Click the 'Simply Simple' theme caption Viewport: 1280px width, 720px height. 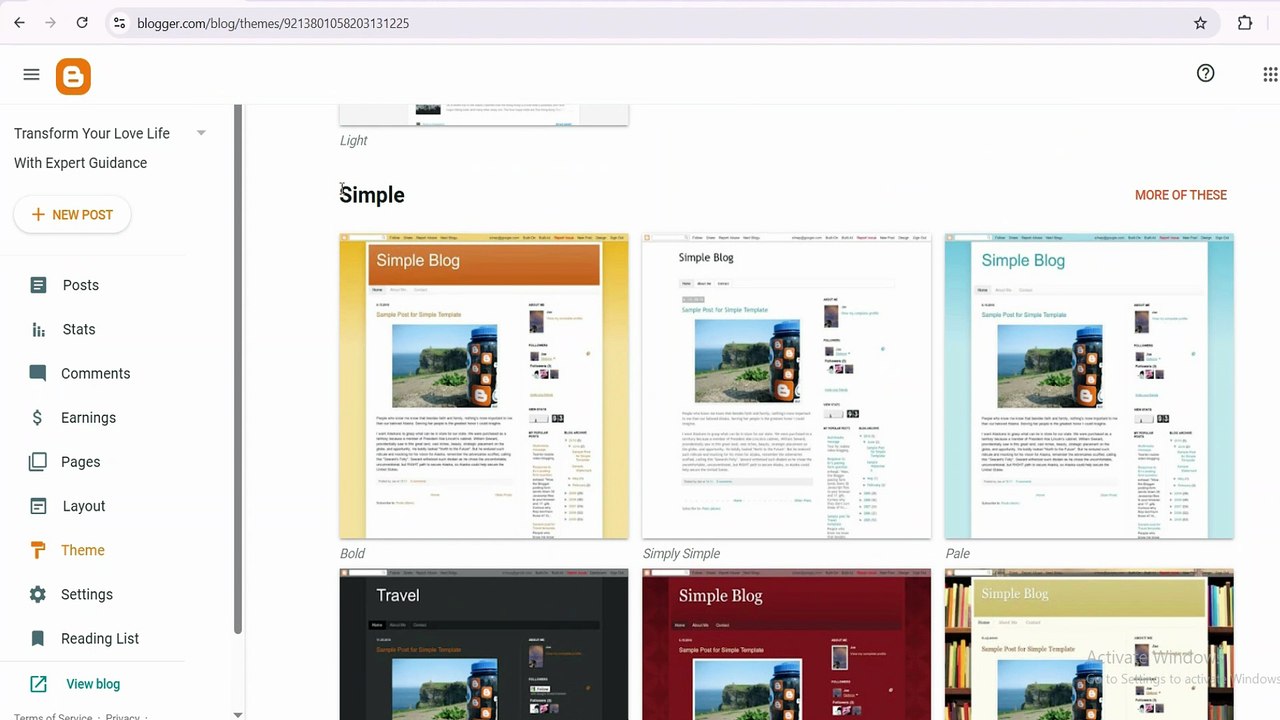click(681, 553)
